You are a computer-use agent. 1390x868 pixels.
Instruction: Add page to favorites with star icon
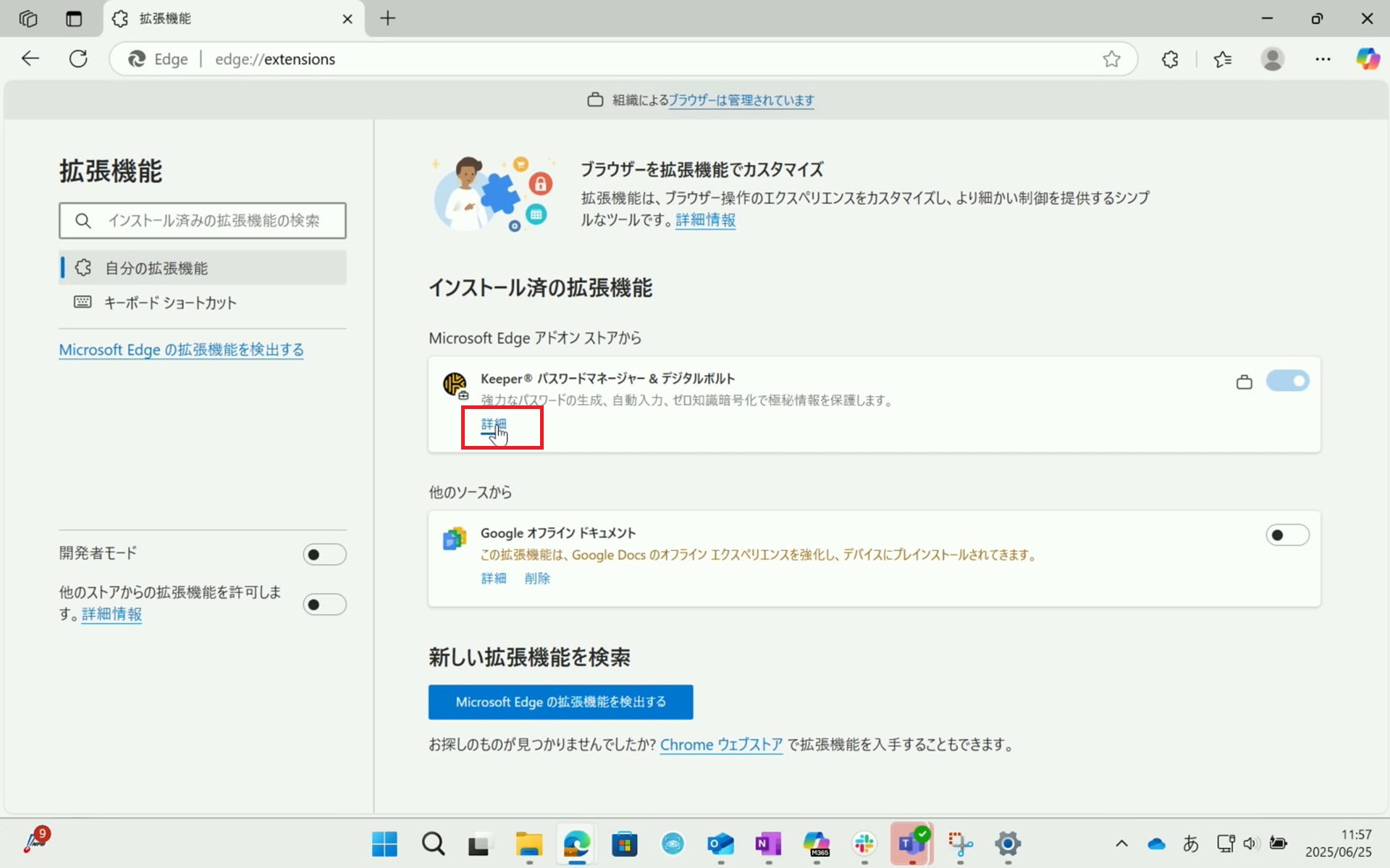pos(1111,59)
